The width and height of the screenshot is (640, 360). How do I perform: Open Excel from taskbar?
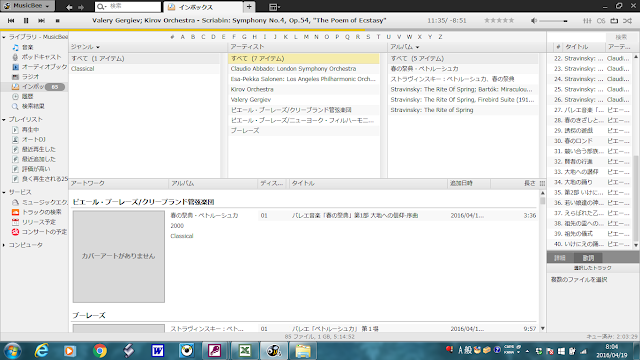click(244, 351)
